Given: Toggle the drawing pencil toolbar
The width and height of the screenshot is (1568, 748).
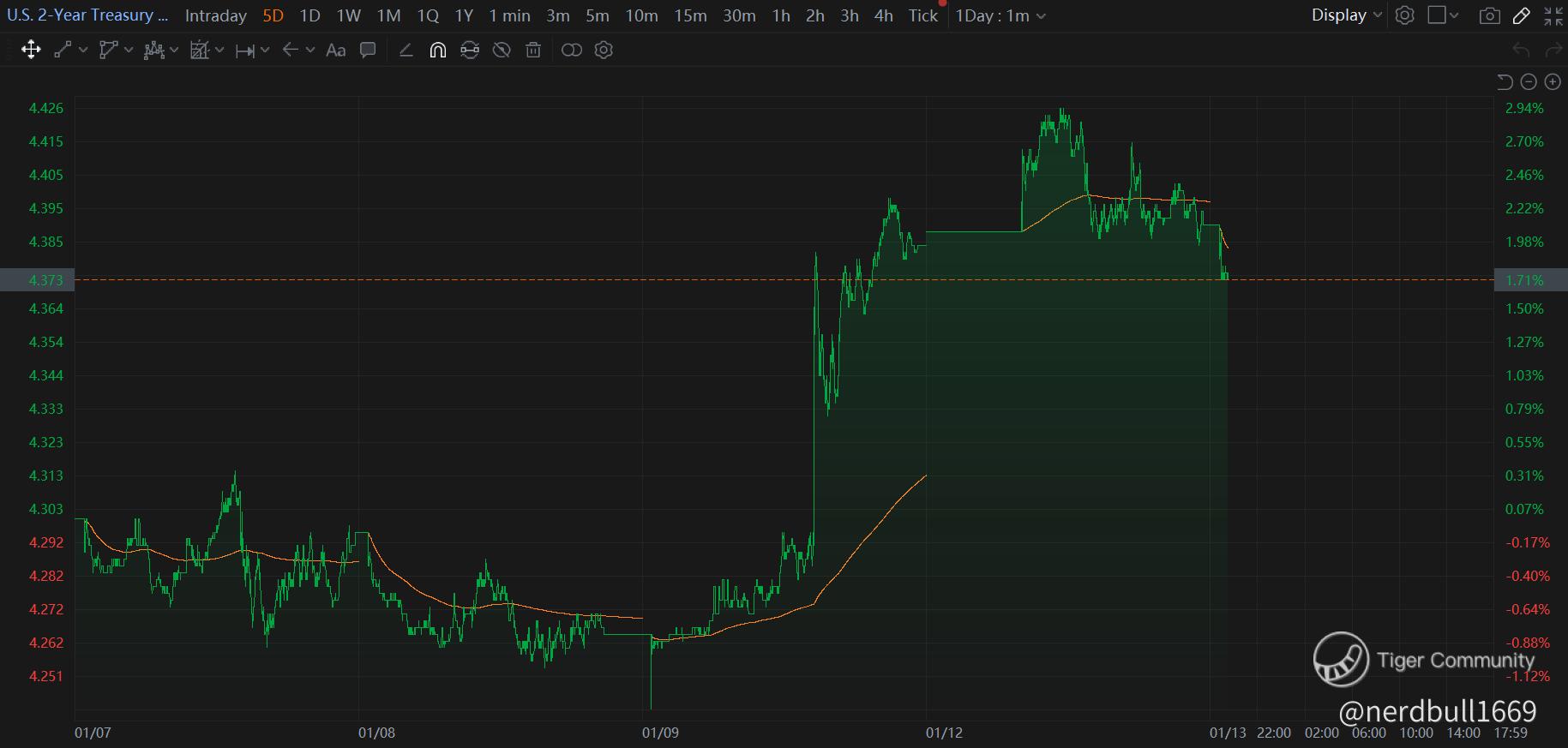Looking at the screenshot, I should [1522, 15].
